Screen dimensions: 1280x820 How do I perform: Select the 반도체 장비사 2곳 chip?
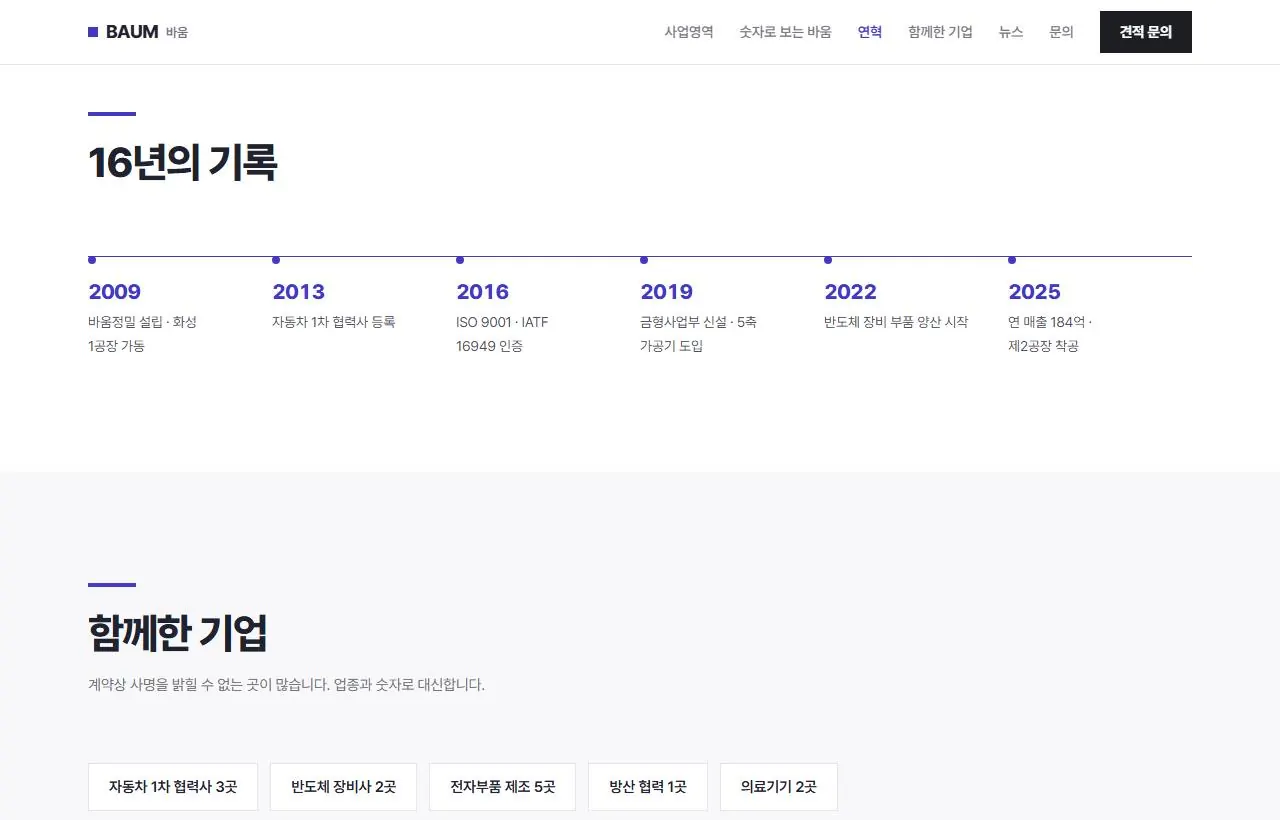[344, 787]
